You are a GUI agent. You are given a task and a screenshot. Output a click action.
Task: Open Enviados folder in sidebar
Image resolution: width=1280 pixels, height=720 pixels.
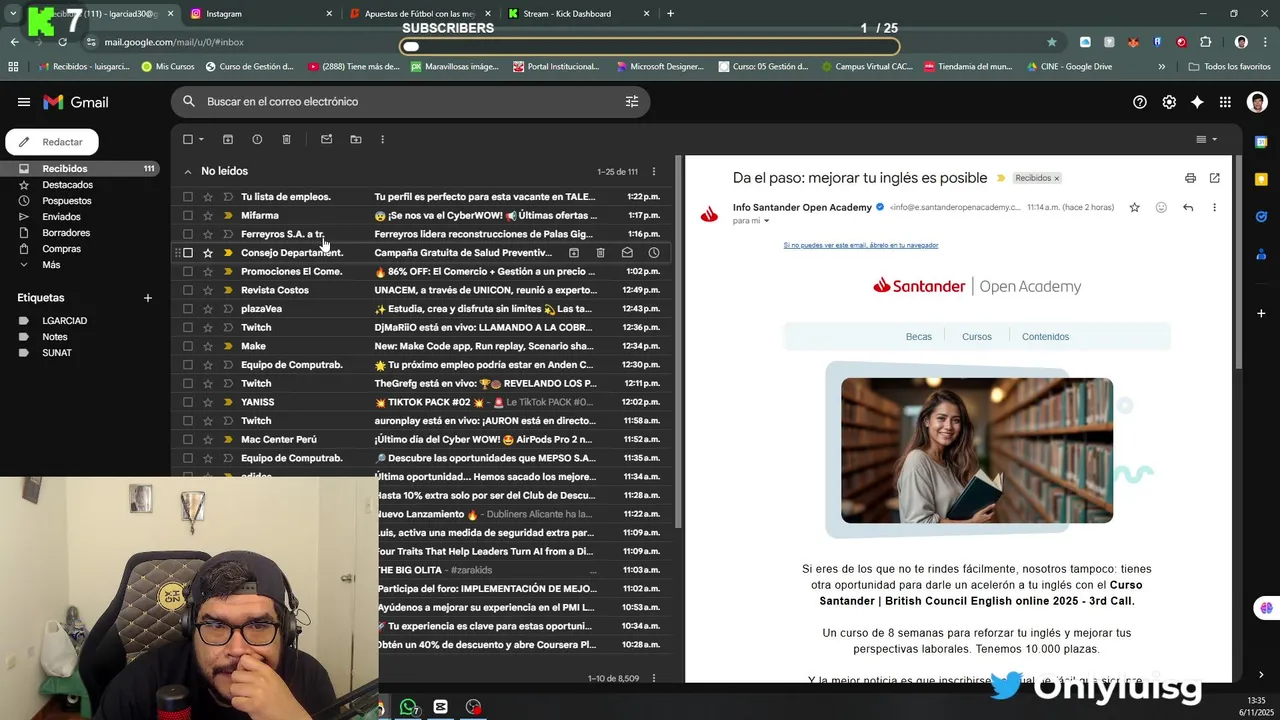click(61, 217)
